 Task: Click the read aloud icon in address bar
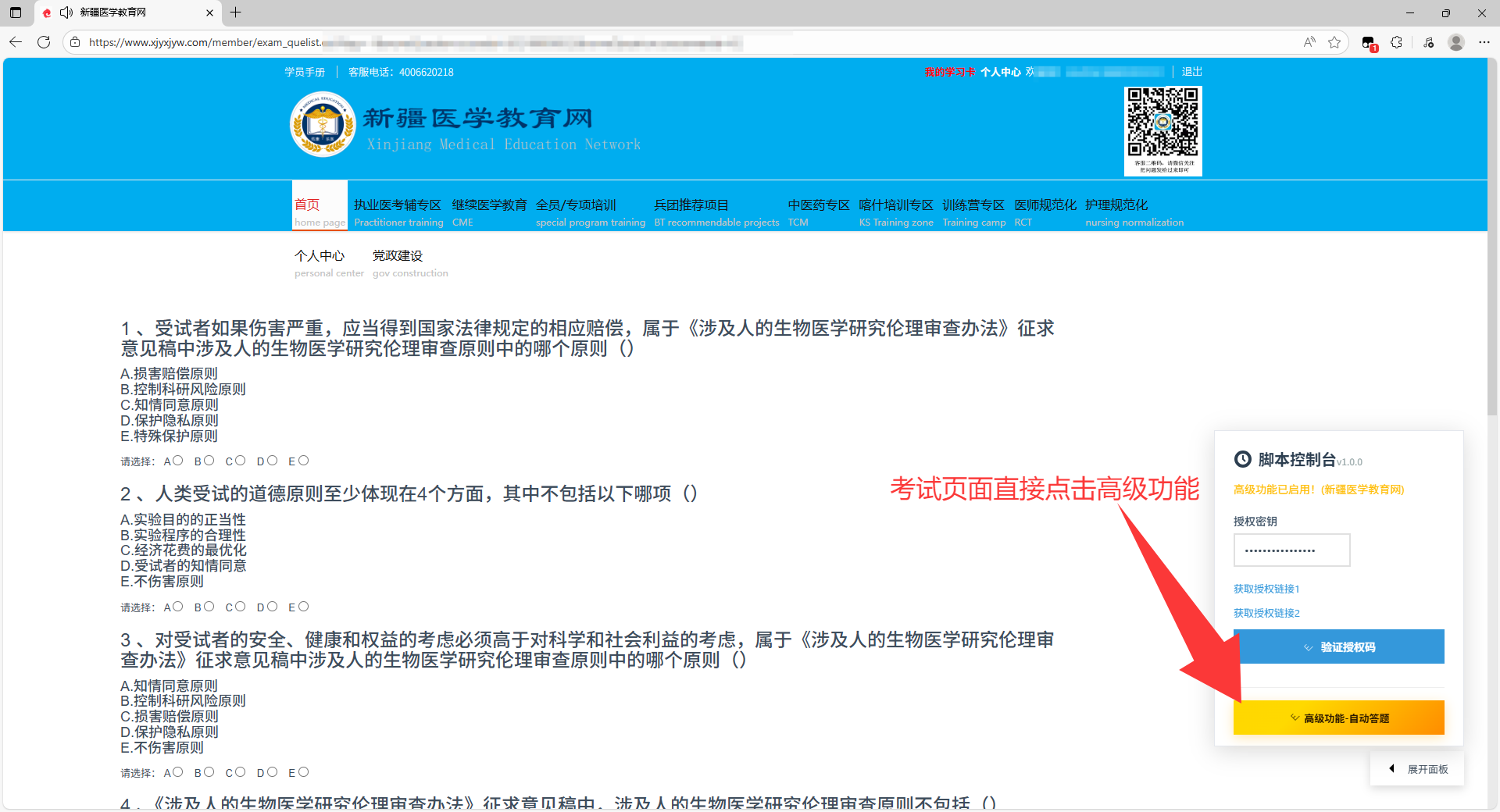tap(1309, 42)
